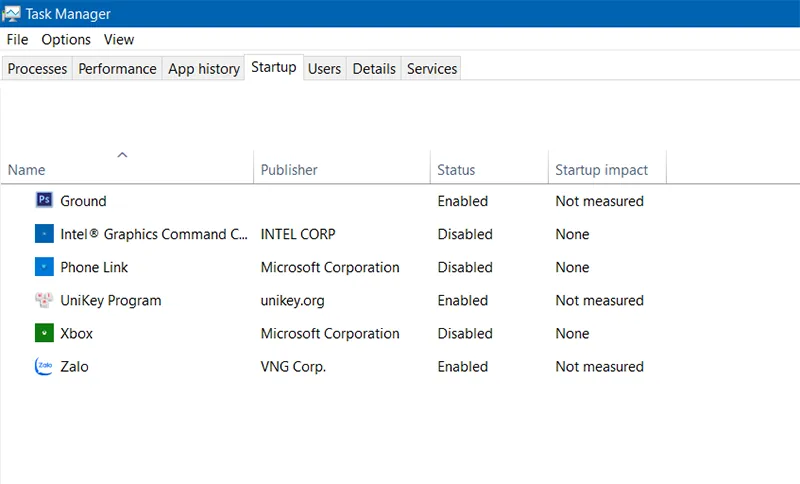Switch to the App history tab
This screenshot has height=484, width=800.
click(204, 68)
